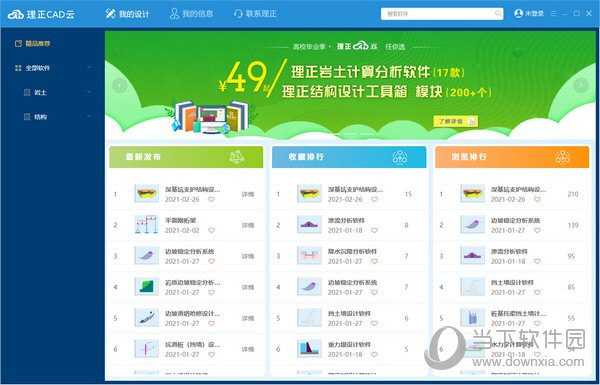Screen dimensions: 600x385
Task: Open the hamburger menu icon beside 未登录
Action: (x=553, y=14)
